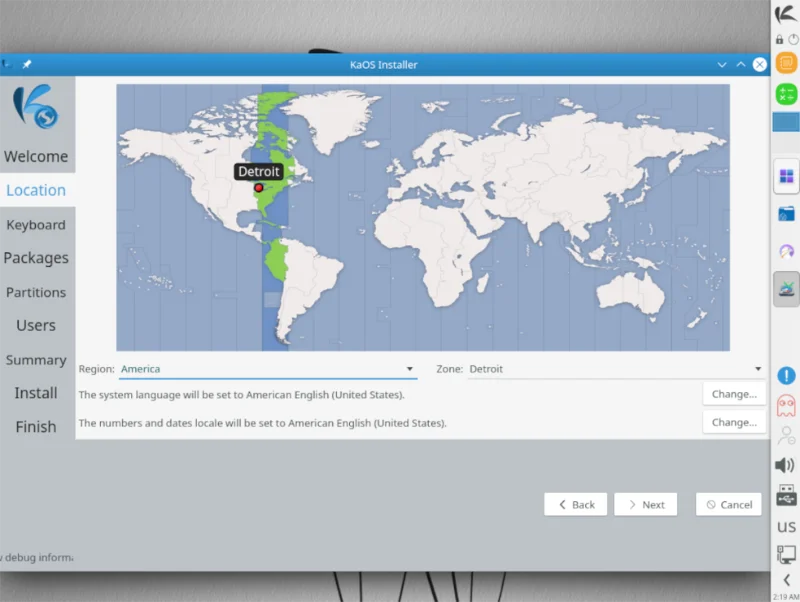The width and height of the screenshot is (800, 602).
Task: Open the wired network monitor icon
Action: pyautogui.click(x=786, y=554)
